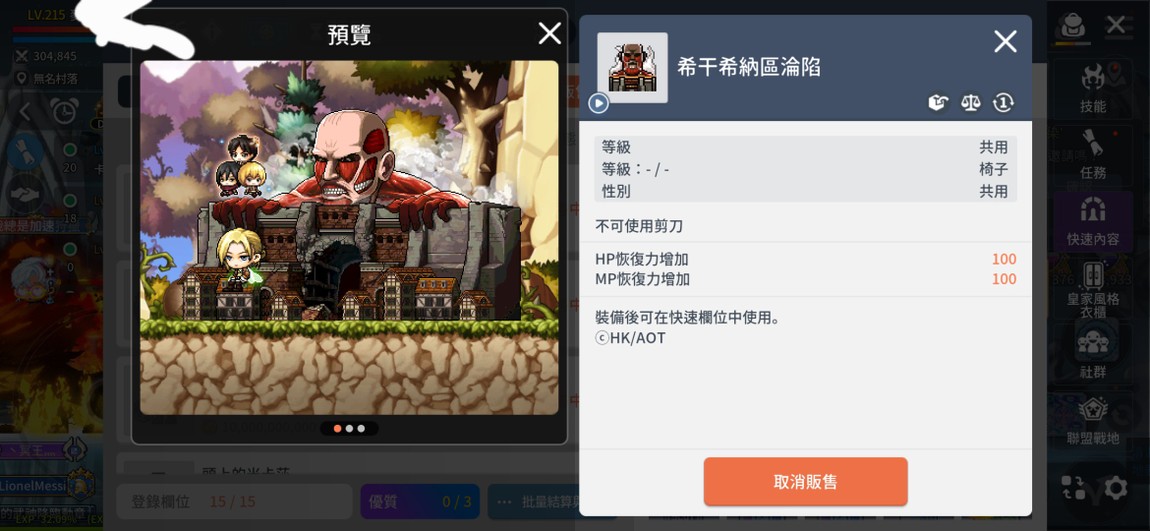
Task: Click the circled number one icon
Action: point(1003,103)
